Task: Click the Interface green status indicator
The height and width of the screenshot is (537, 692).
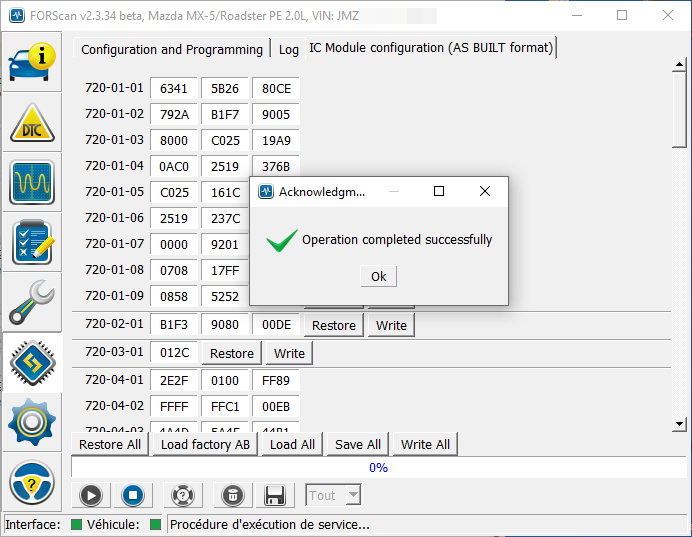Action: point(76,525)
